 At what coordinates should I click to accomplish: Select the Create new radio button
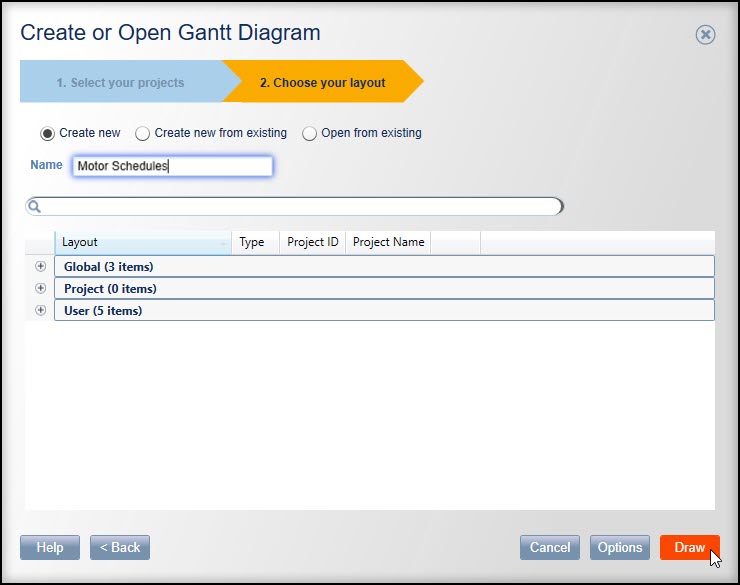[x=47, y=134]
